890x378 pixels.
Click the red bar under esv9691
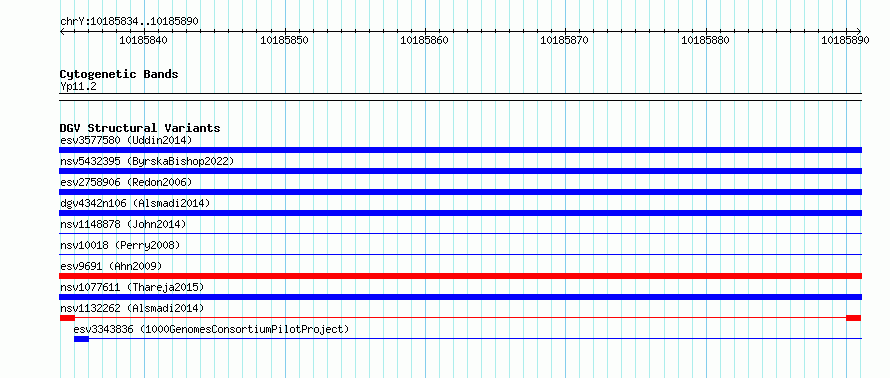tap(460, 276)
